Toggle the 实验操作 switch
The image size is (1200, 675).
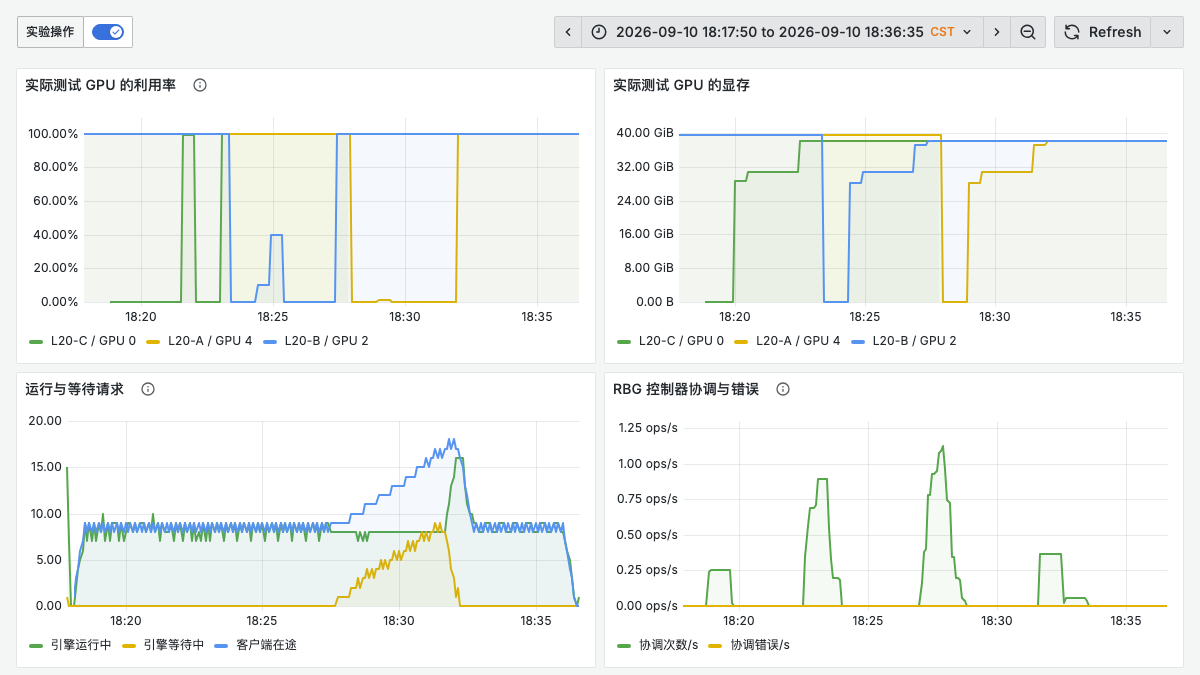[x=107, y=32]
